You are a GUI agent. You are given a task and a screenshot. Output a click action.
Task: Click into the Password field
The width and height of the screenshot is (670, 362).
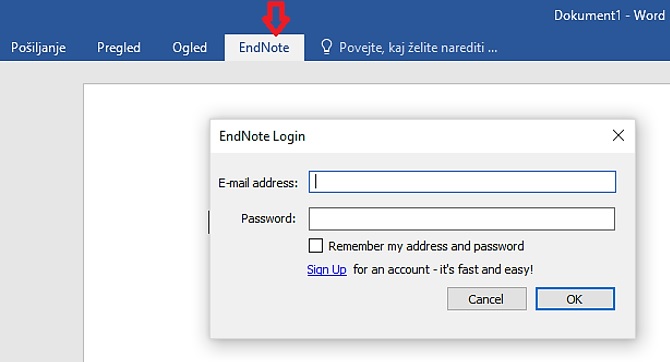point(462,219)
